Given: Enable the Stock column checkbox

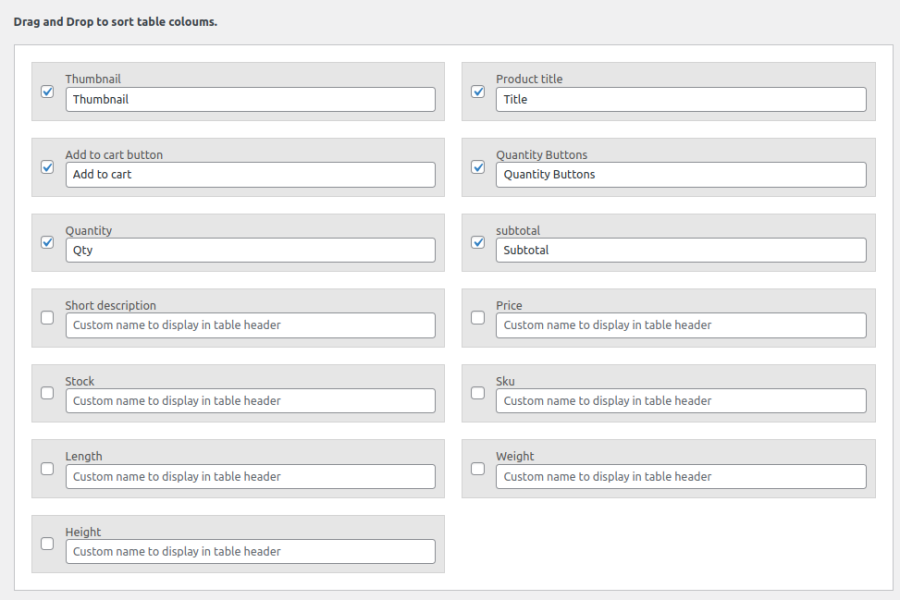Looking at the screenshot, I should [47, 393].
